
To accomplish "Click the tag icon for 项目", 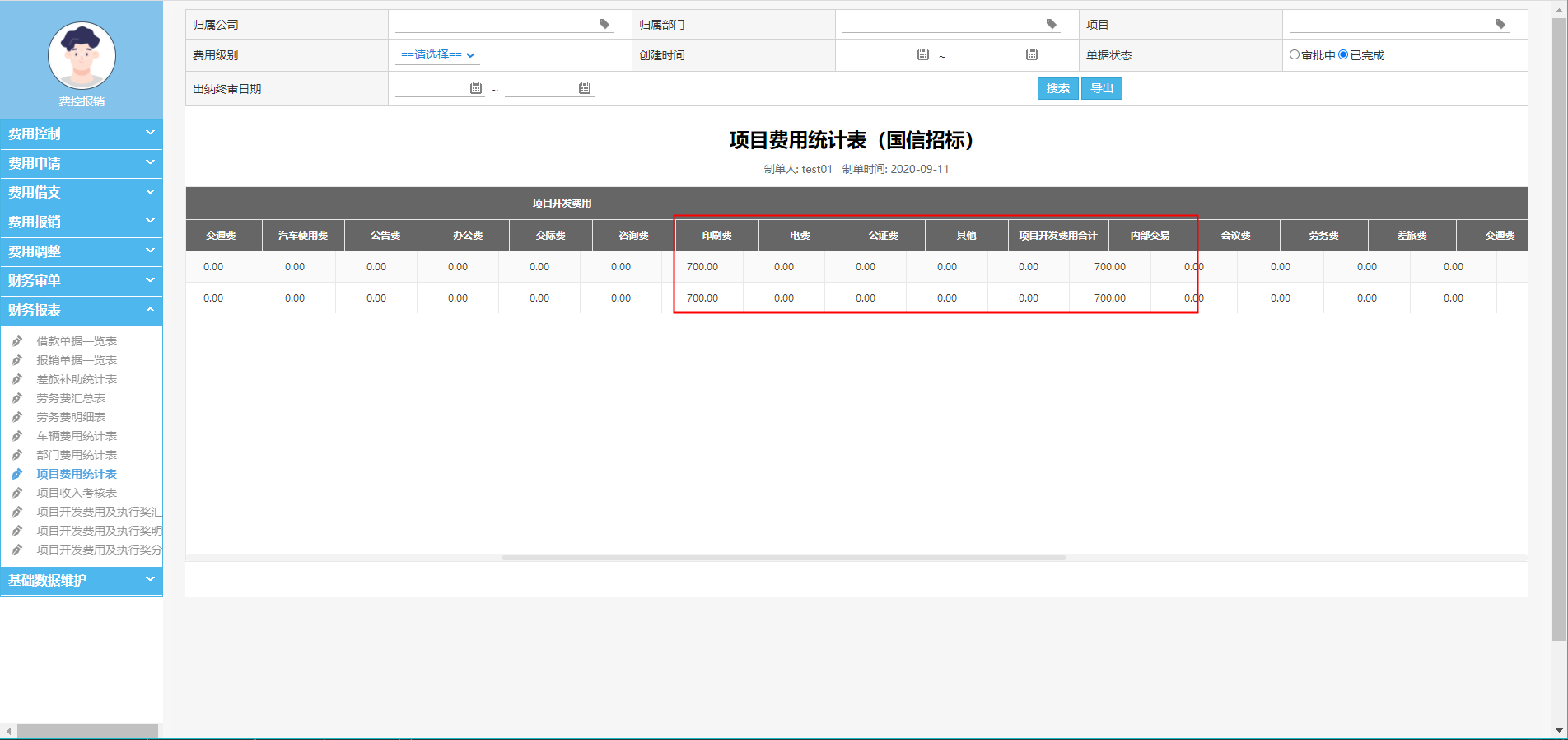I will click(1500, 24).
